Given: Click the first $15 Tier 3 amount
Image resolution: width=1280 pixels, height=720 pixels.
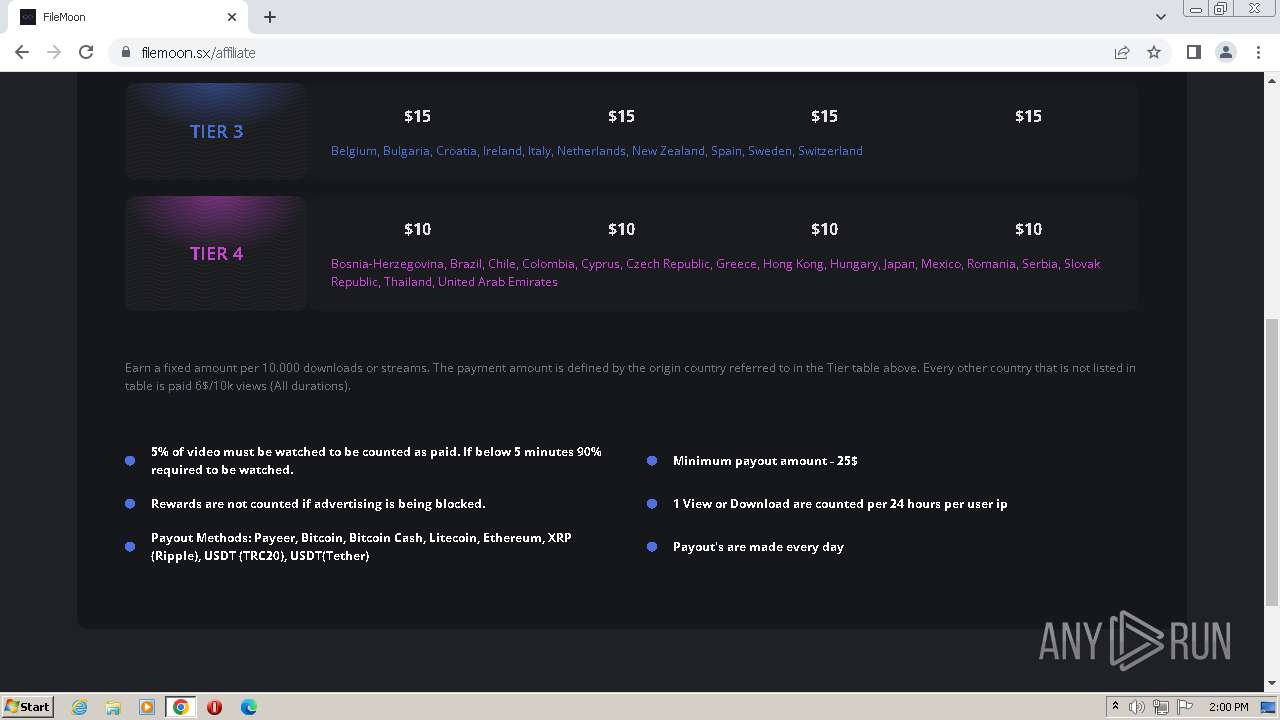Looking at the screenshot, I should 417,116.
